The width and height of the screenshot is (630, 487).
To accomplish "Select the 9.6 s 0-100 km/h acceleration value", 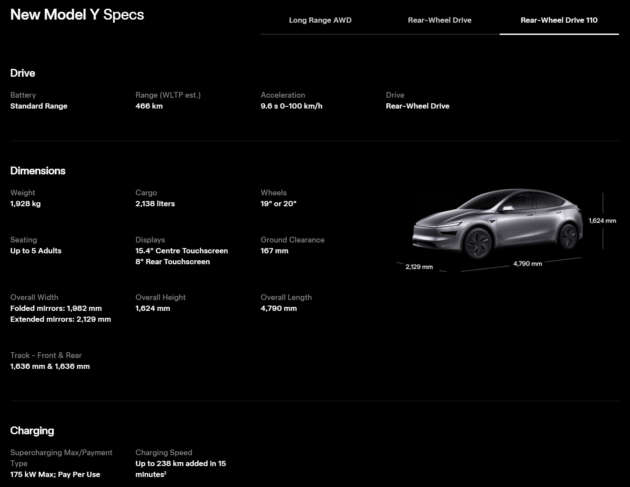I will pos(291,106).
